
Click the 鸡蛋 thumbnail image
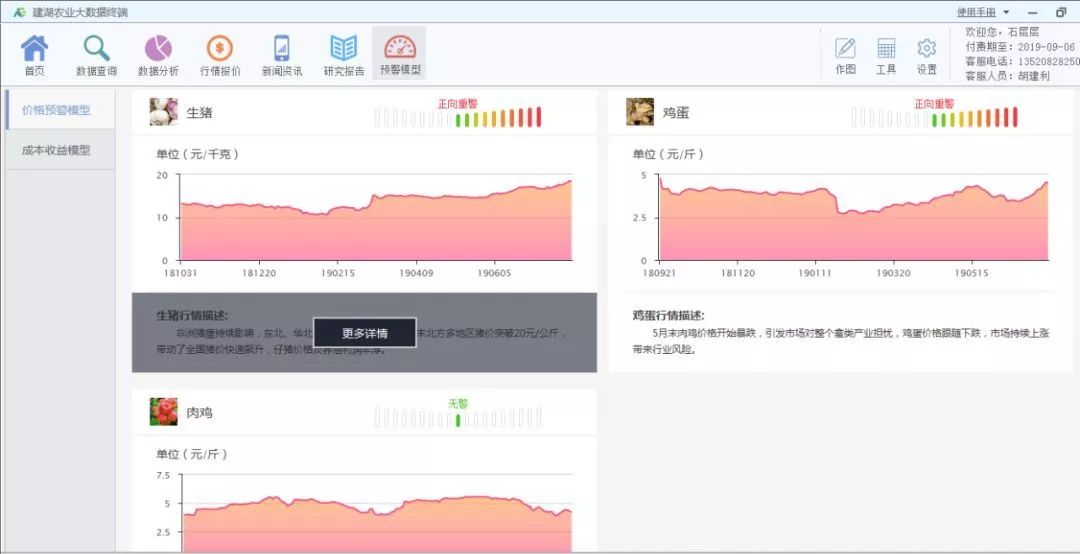coord(640,112)
